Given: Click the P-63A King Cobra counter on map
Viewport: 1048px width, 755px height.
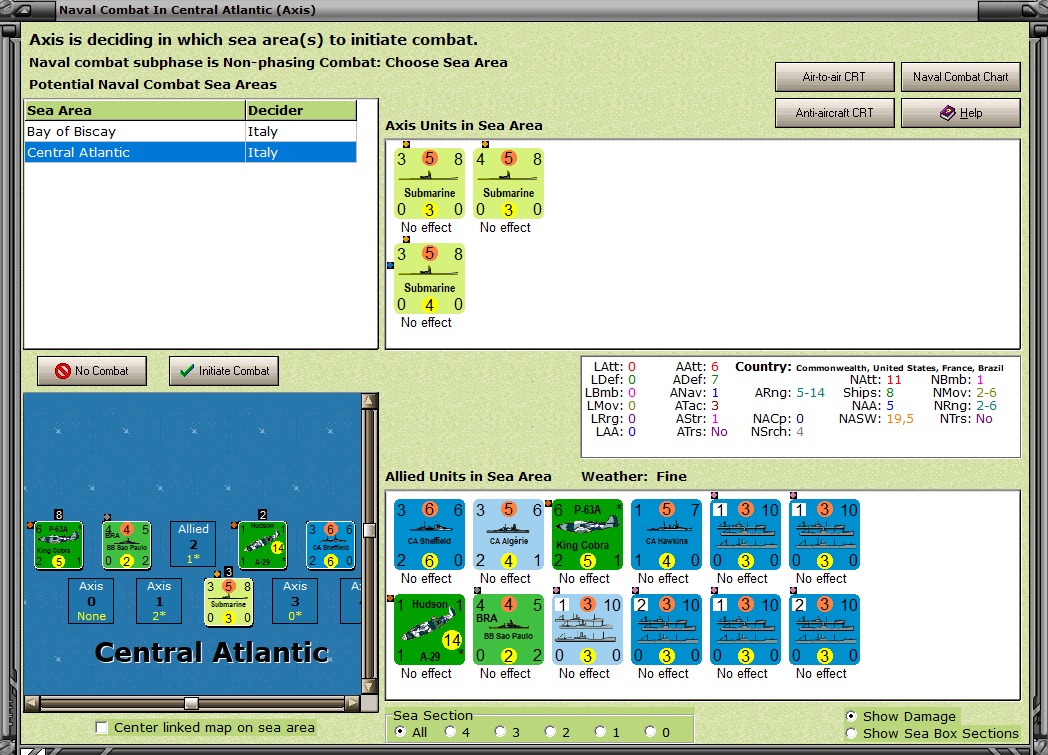Looking at the screenshot, I should [x=59, y=545].
